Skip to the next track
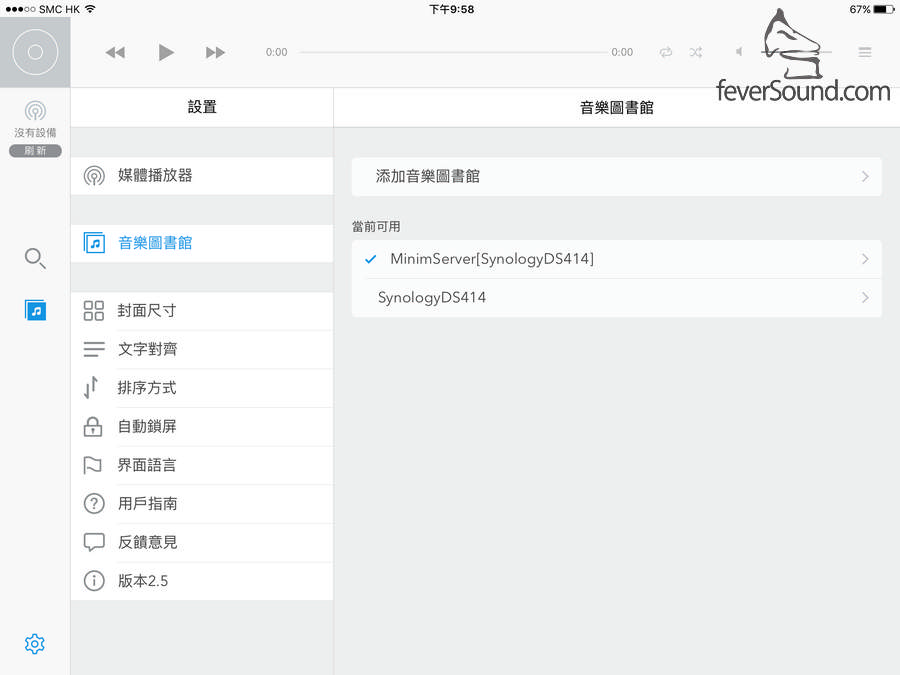This screenshot has height=675, width=900. pos(215,53)
